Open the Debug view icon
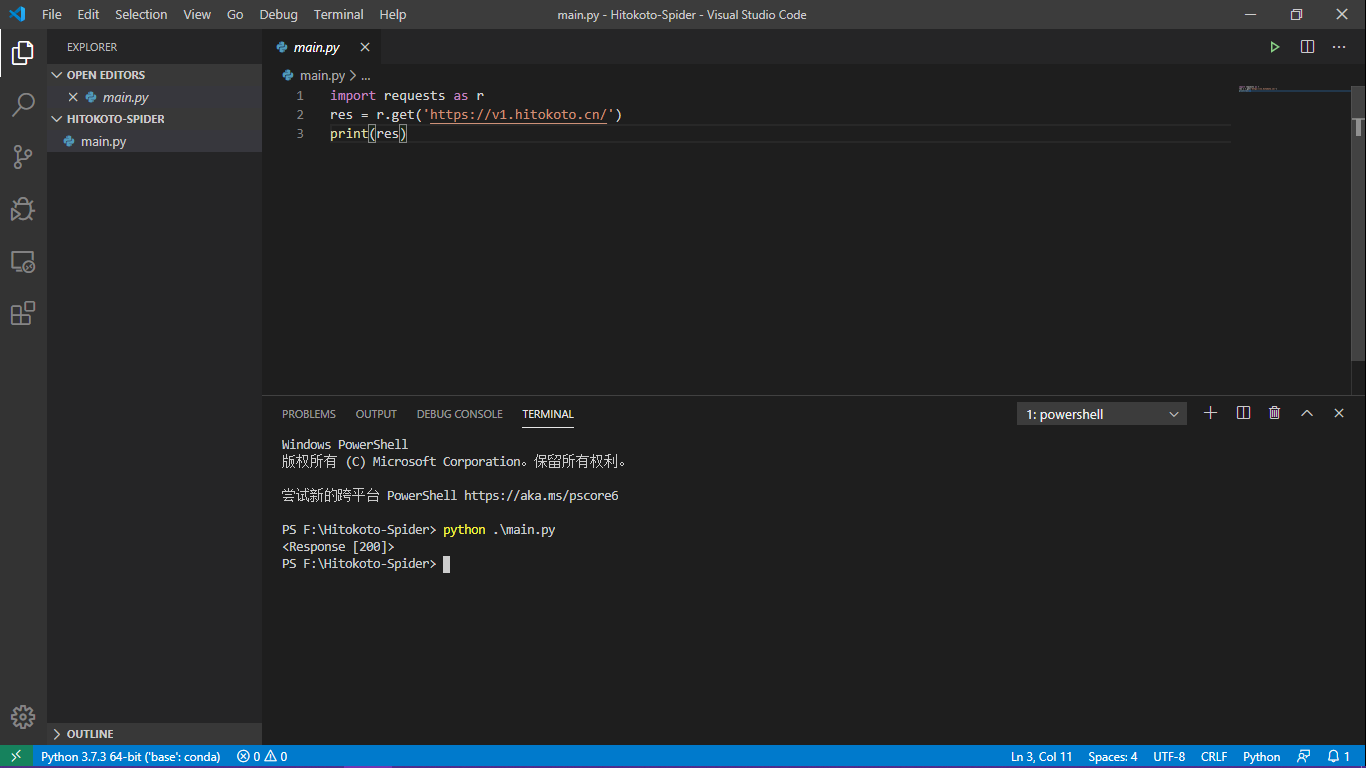The image size is (1366, 768). point(23,209)
